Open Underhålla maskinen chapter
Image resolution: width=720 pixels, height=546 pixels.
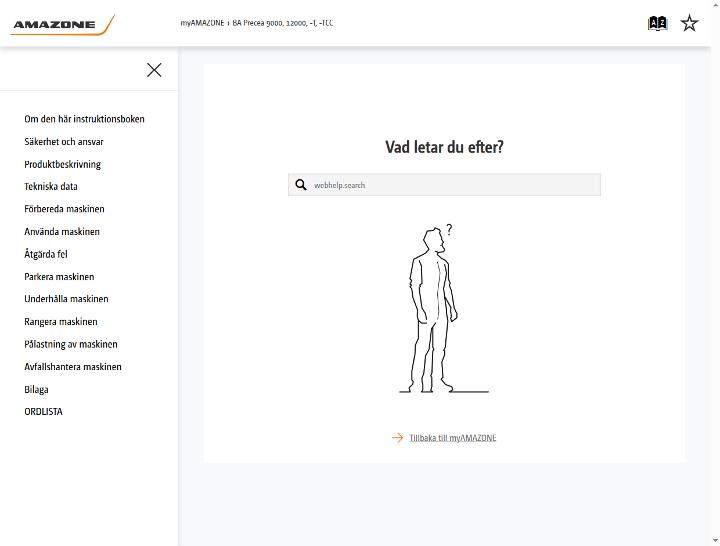pos(67,299)
